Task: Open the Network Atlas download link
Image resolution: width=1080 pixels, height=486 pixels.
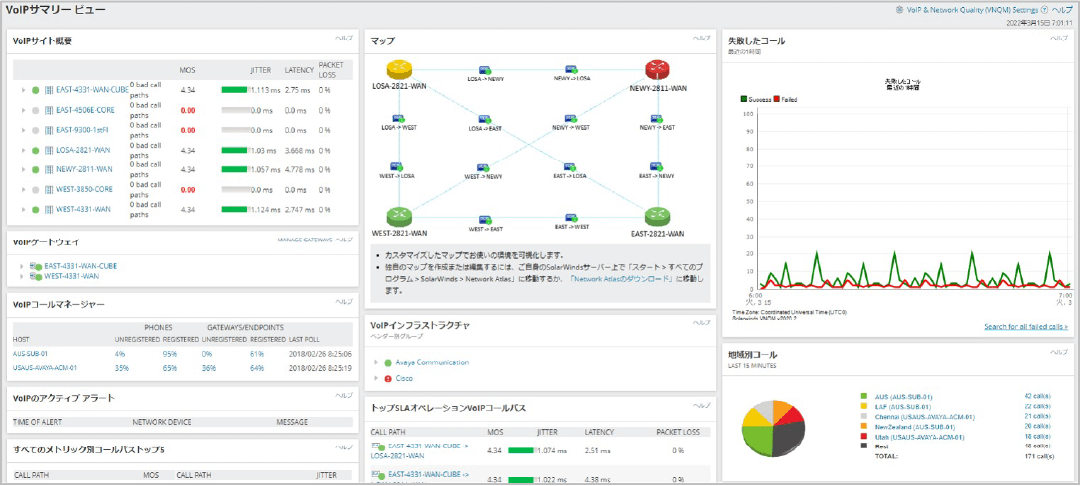Action: [x=619, y=279]
